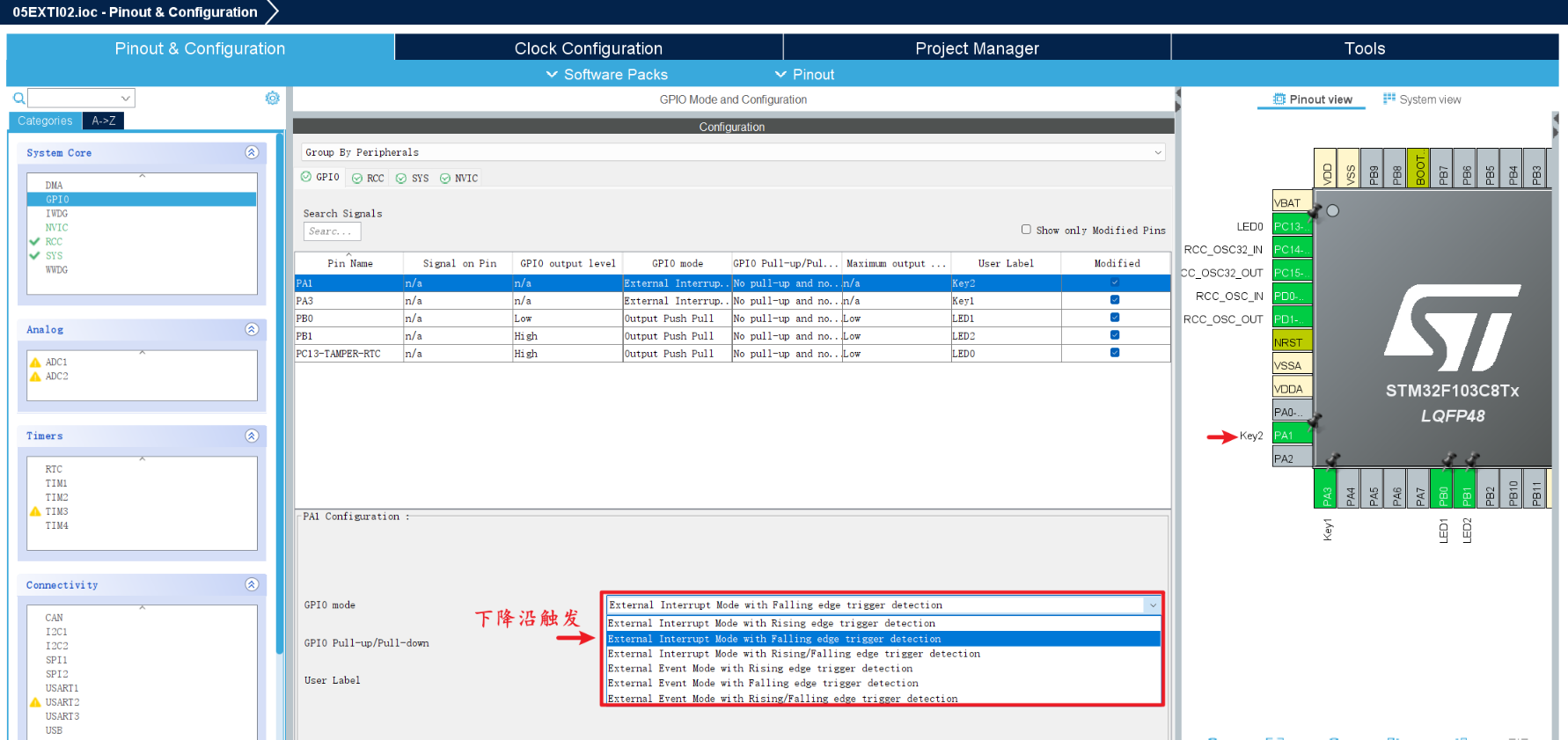Toggle Modified checkbox for PA1 row
This screenshot has width=1568, height=740.
pos(1115,282)
